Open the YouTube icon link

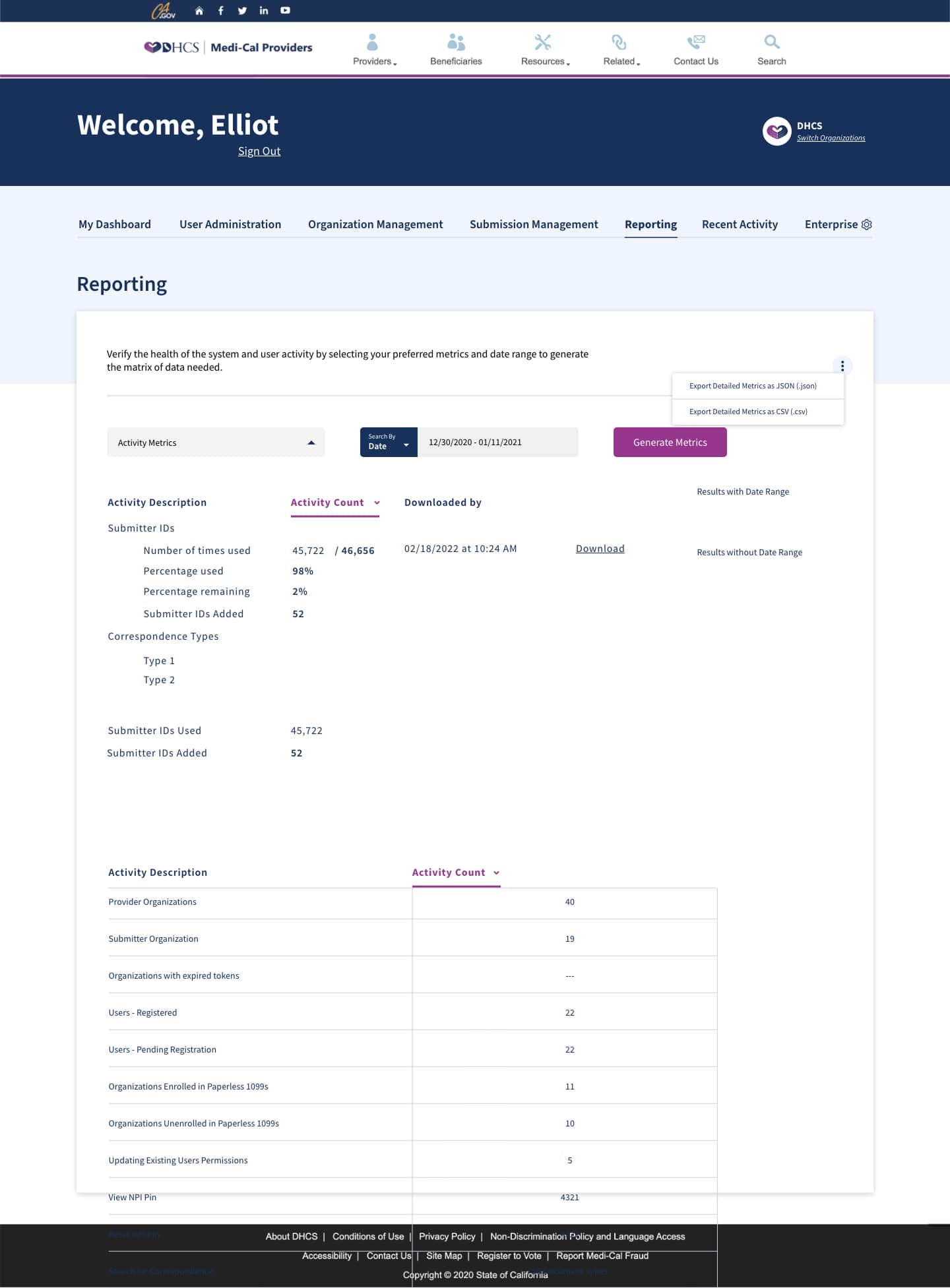(x=285, y=11)
